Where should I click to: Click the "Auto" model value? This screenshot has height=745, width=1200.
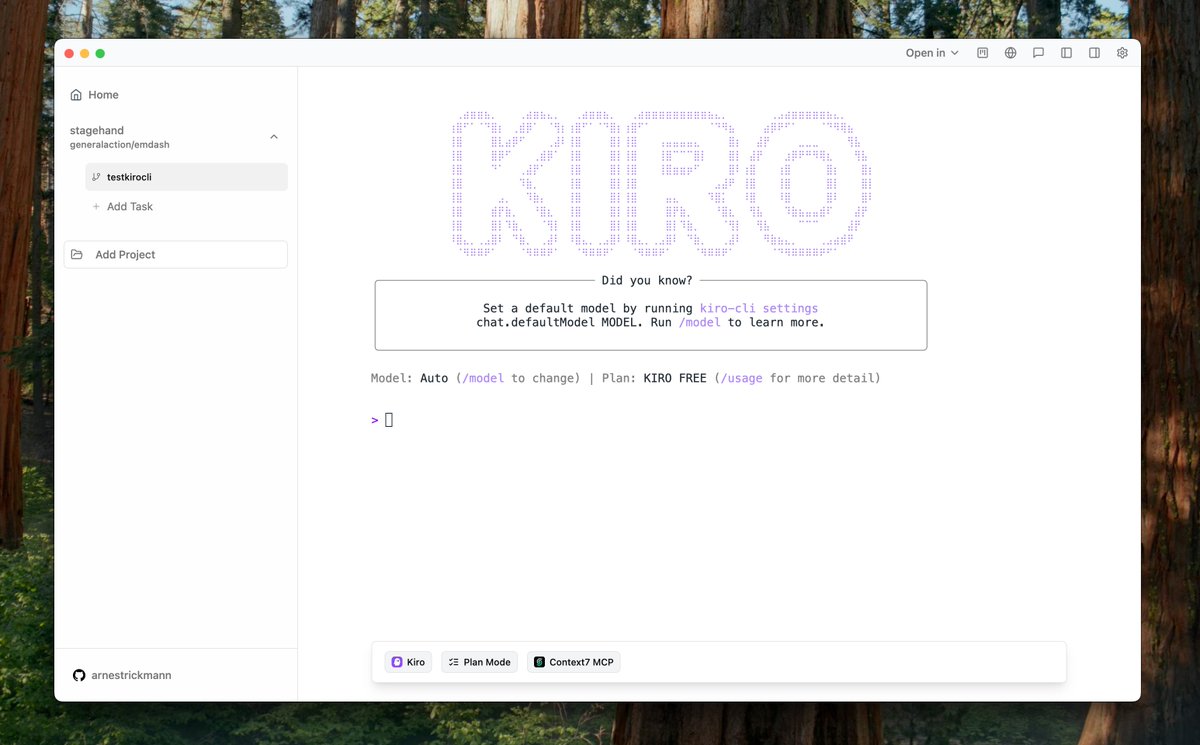pyautogui.click(x=434, y=378)
